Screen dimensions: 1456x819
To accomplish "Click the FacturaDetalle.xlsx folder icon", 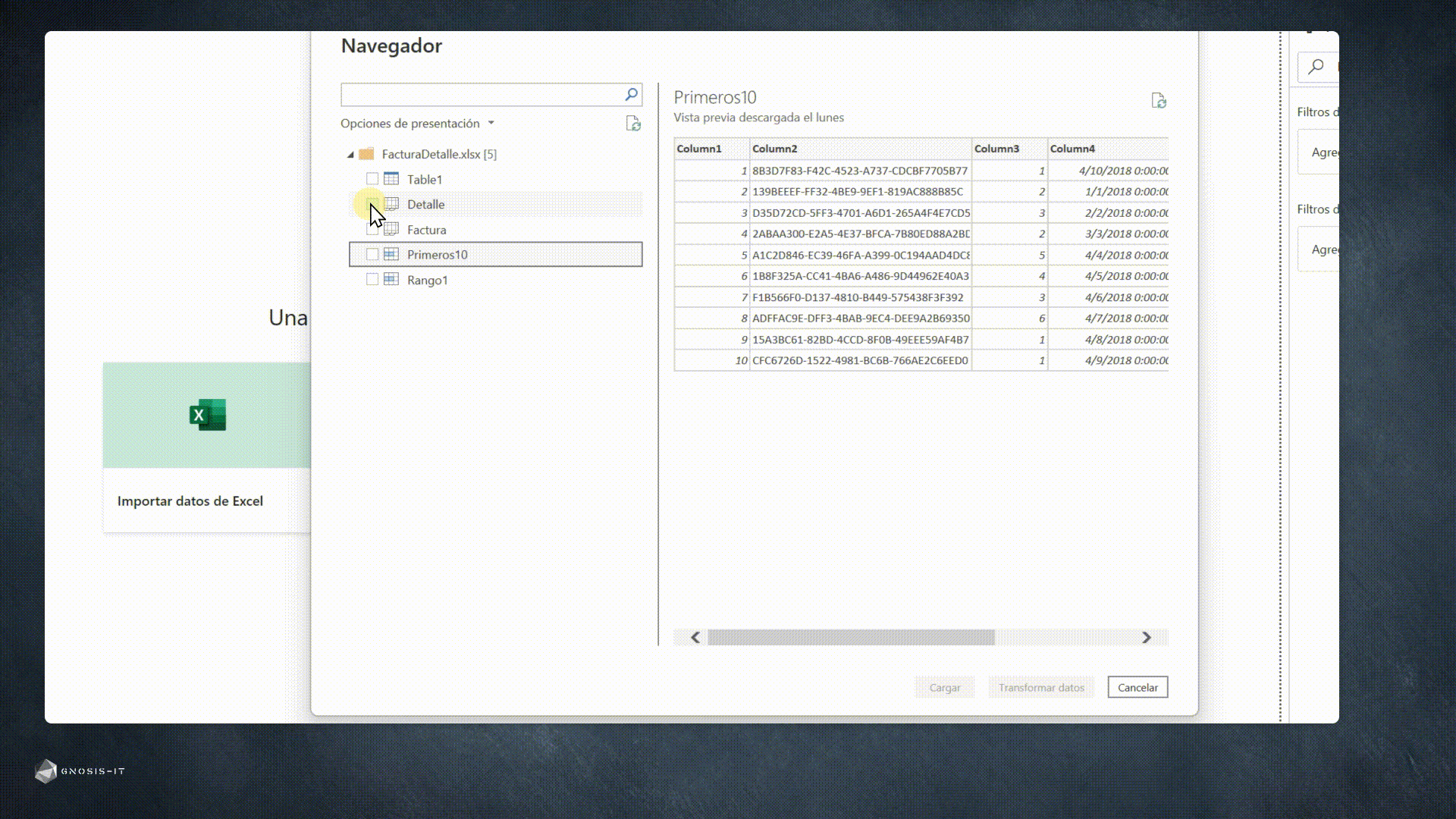I will coord(366,154).
